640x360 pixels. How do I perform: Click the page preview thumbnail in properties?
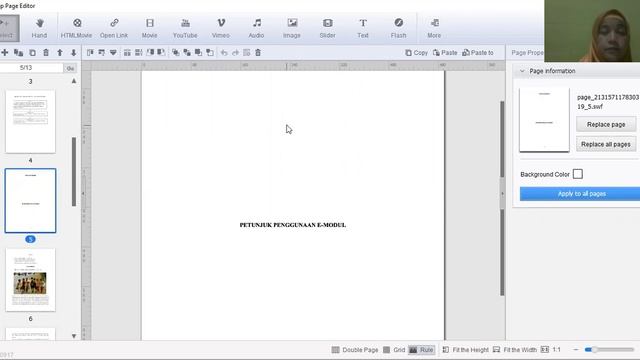[x=544, y=120]
